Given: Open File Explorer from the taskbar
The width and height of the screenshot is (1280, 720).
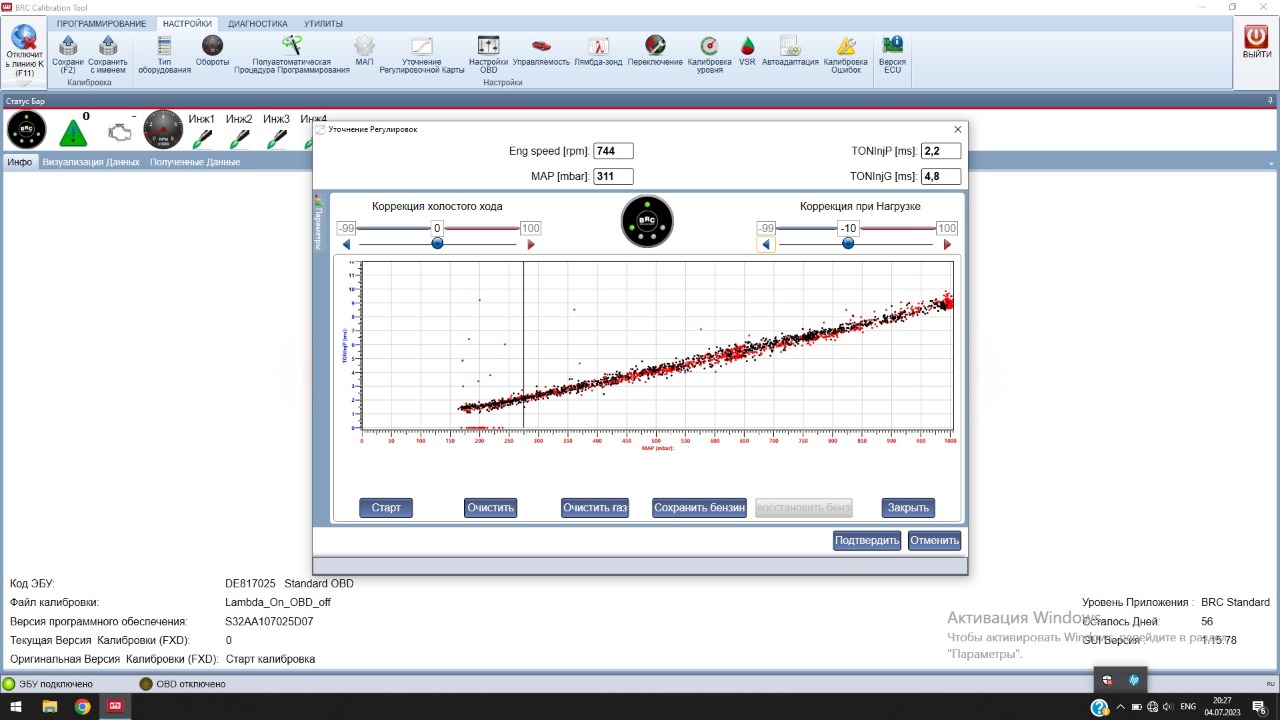Looking at the screenshot, I should click(x=49, y=707).
